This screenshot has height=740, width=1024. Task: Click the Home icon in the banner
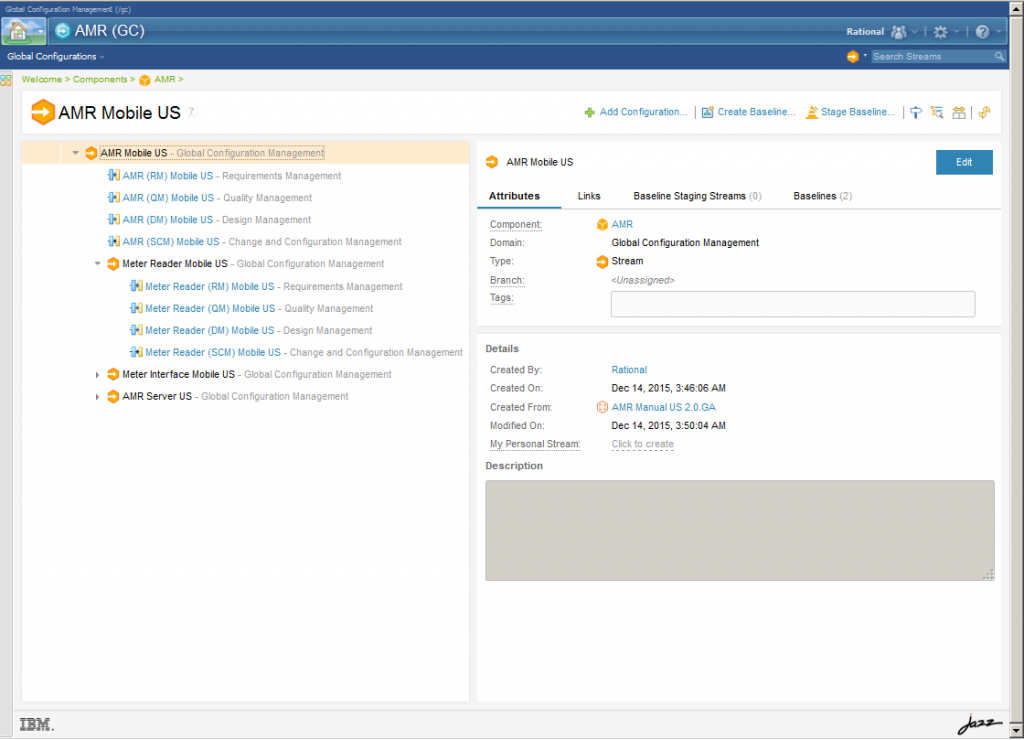(18, 31)
